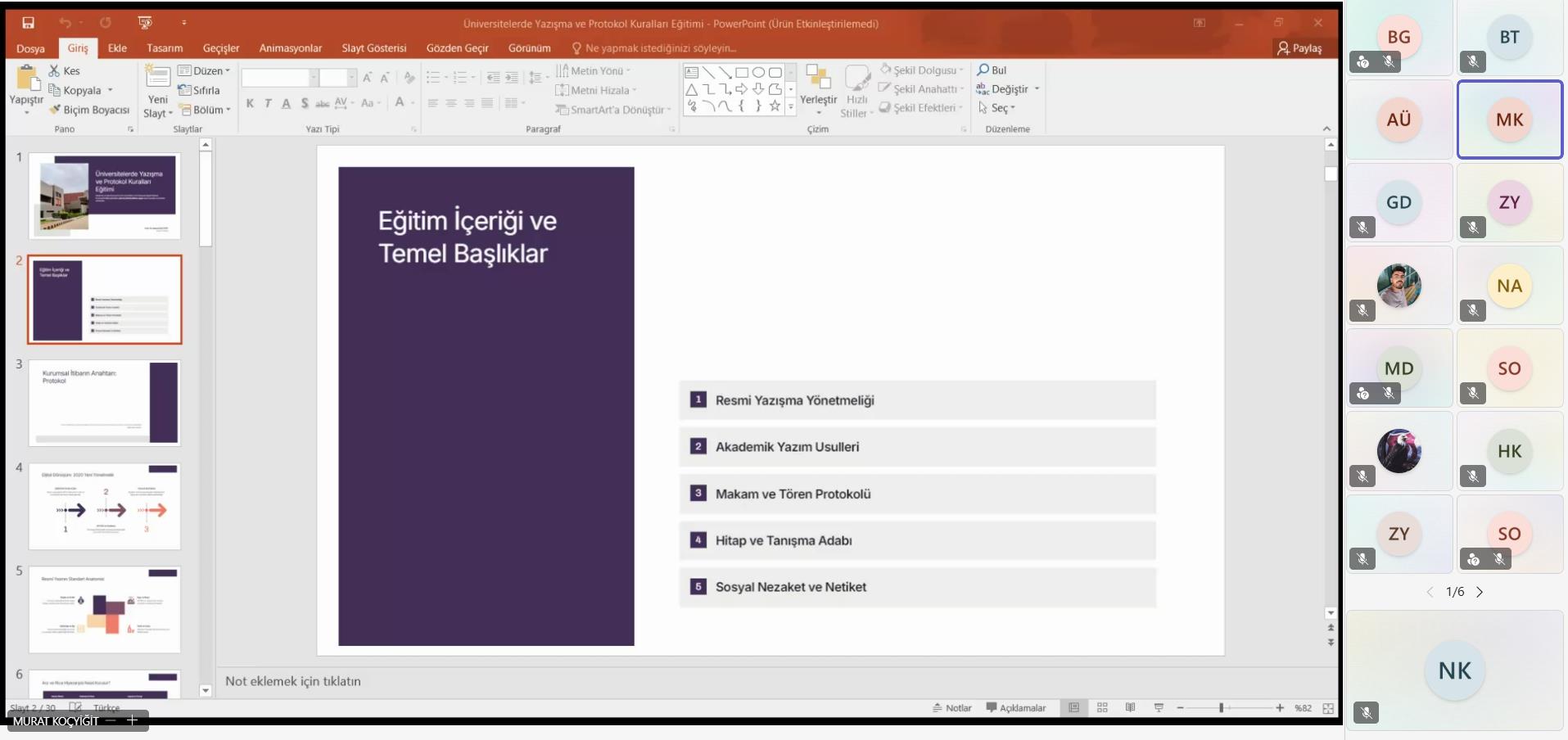Toggle the Açıklamalar comments pane
1568x740 pixels.
(1016, 708)
